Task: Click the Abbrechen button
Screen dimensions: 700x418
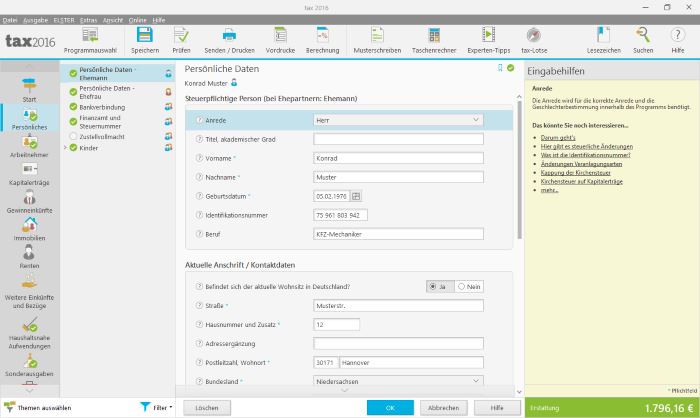Action: pos(443,408)
